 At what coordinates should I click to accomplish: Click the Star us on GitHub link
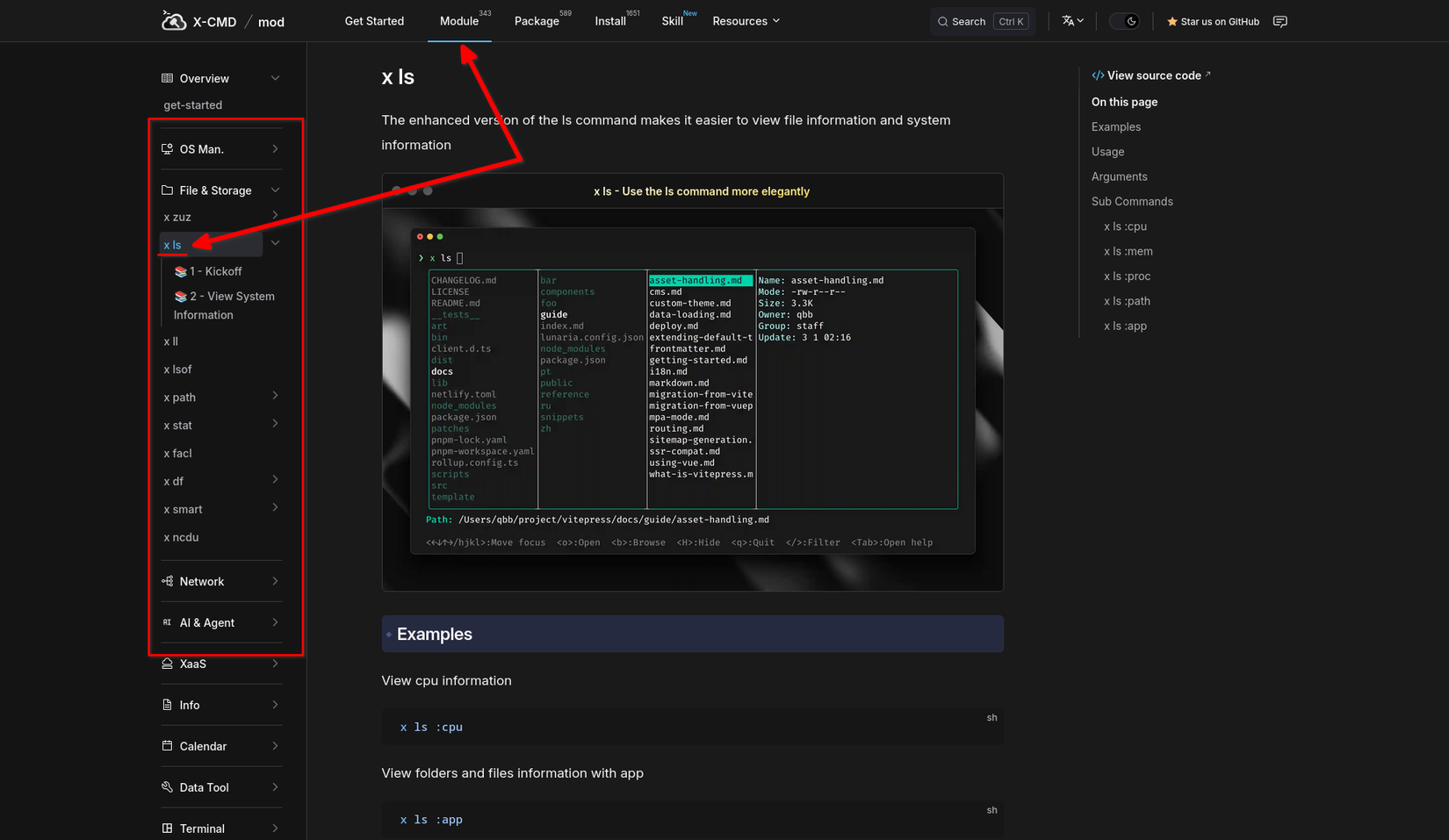(1212, 20)
